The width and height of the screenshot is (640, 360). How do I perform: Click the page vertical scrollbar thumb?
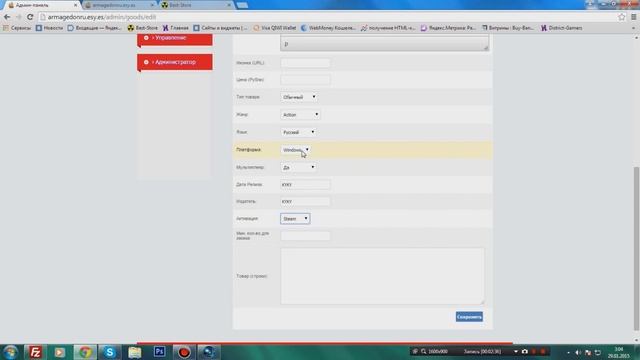636,248
